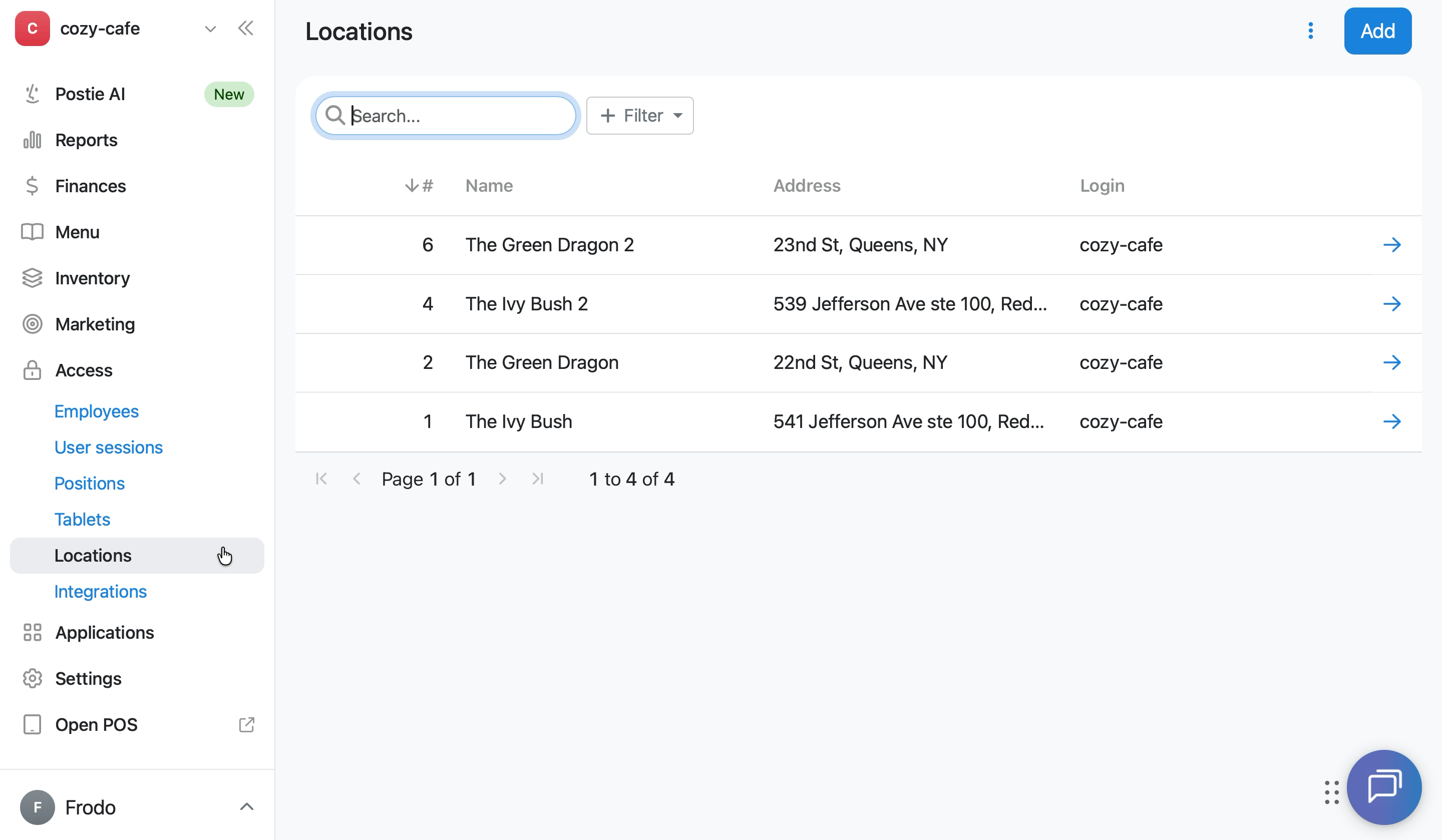Viewport: 1442px width, 840px height.
Task: Go to the previous page
Action: point(356,479)
